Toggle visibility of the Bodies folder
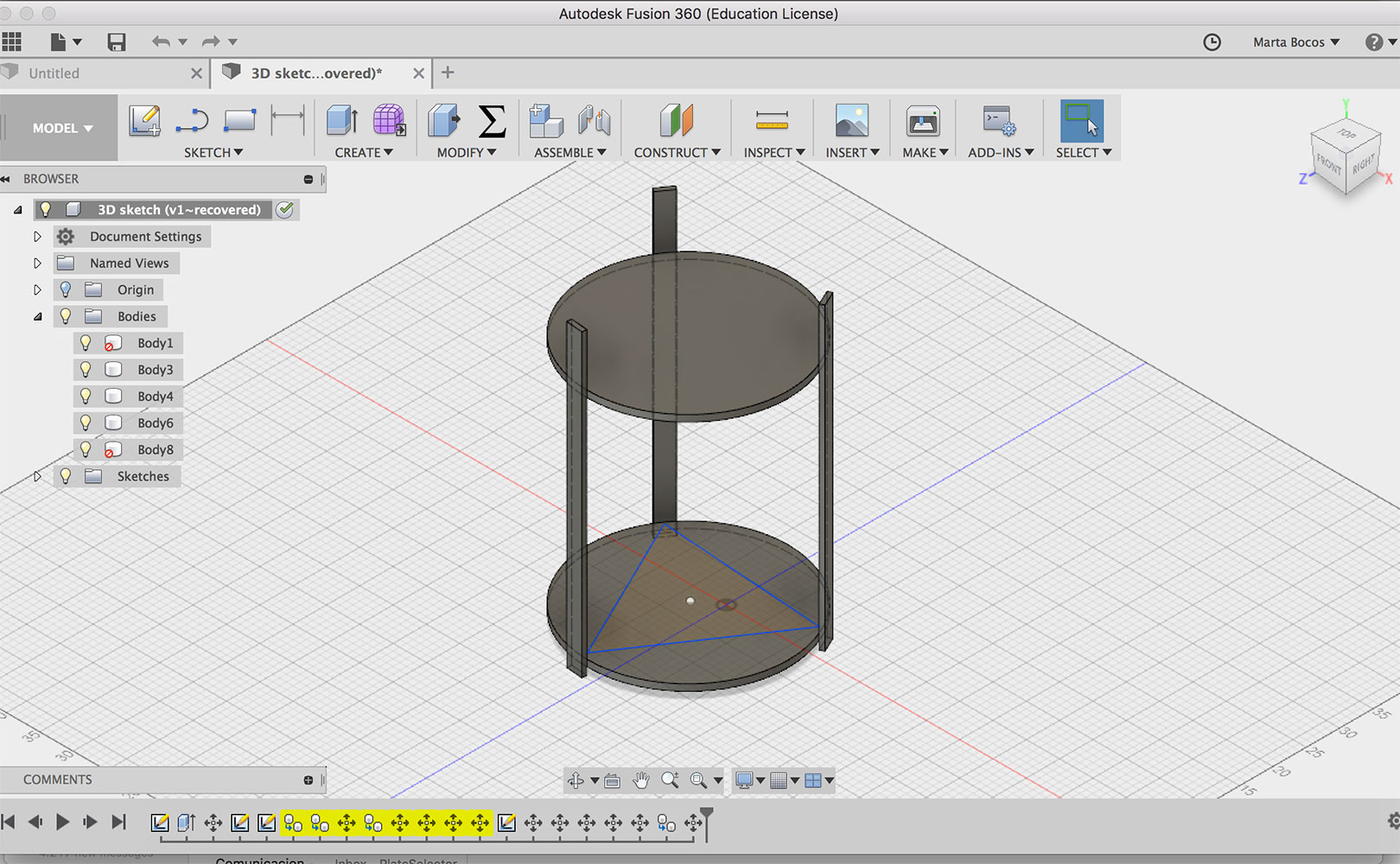The height and width of the screenshot is (864, 1400). 66,316
